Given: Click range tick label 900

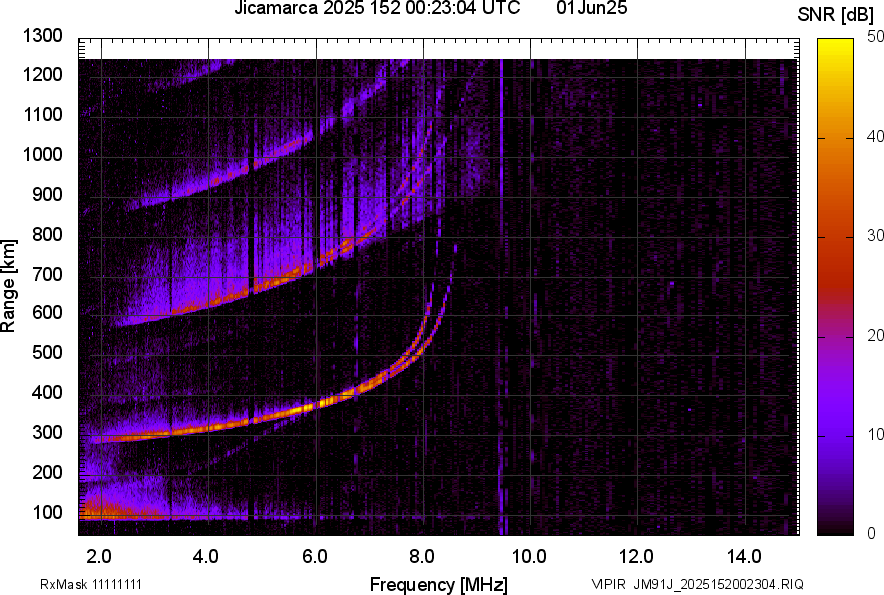Looking at the screenshot, I should (47, 194).
